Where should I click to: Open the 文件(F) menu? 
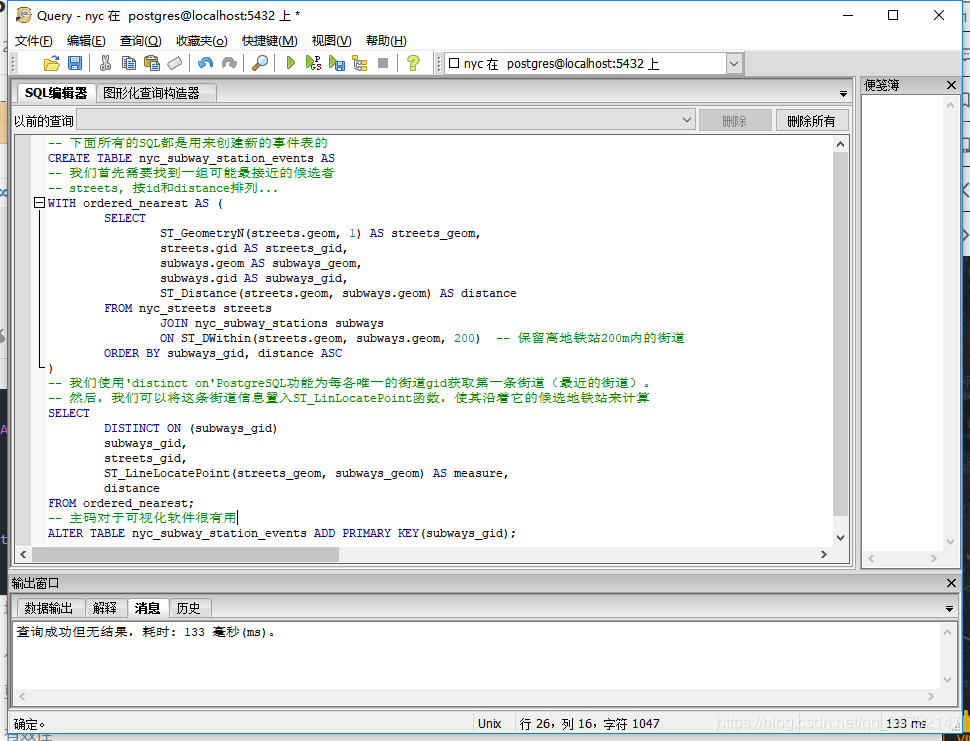point(33,41)
